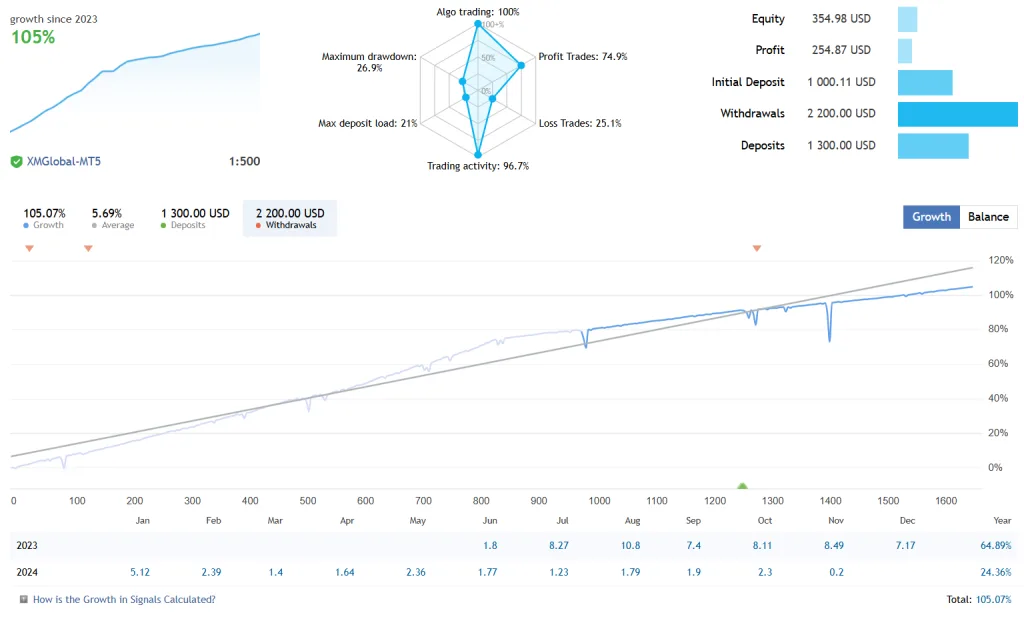The width and height of the screenshot is (1024, 617).
Task: Toggle the Average series legend item
Action: (112, 218)
